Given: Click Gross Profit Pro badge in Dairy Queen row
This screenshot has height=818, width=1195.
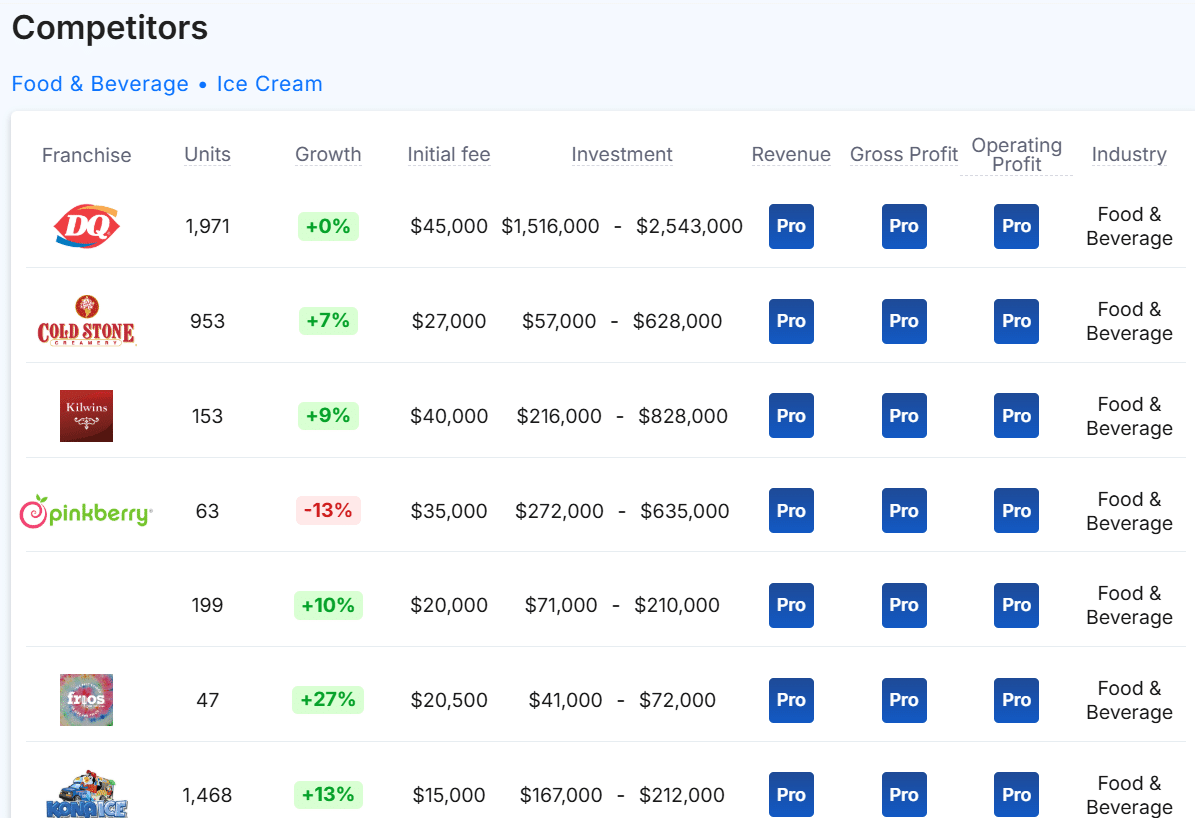Looking at the screenshot, I should 904,226.
